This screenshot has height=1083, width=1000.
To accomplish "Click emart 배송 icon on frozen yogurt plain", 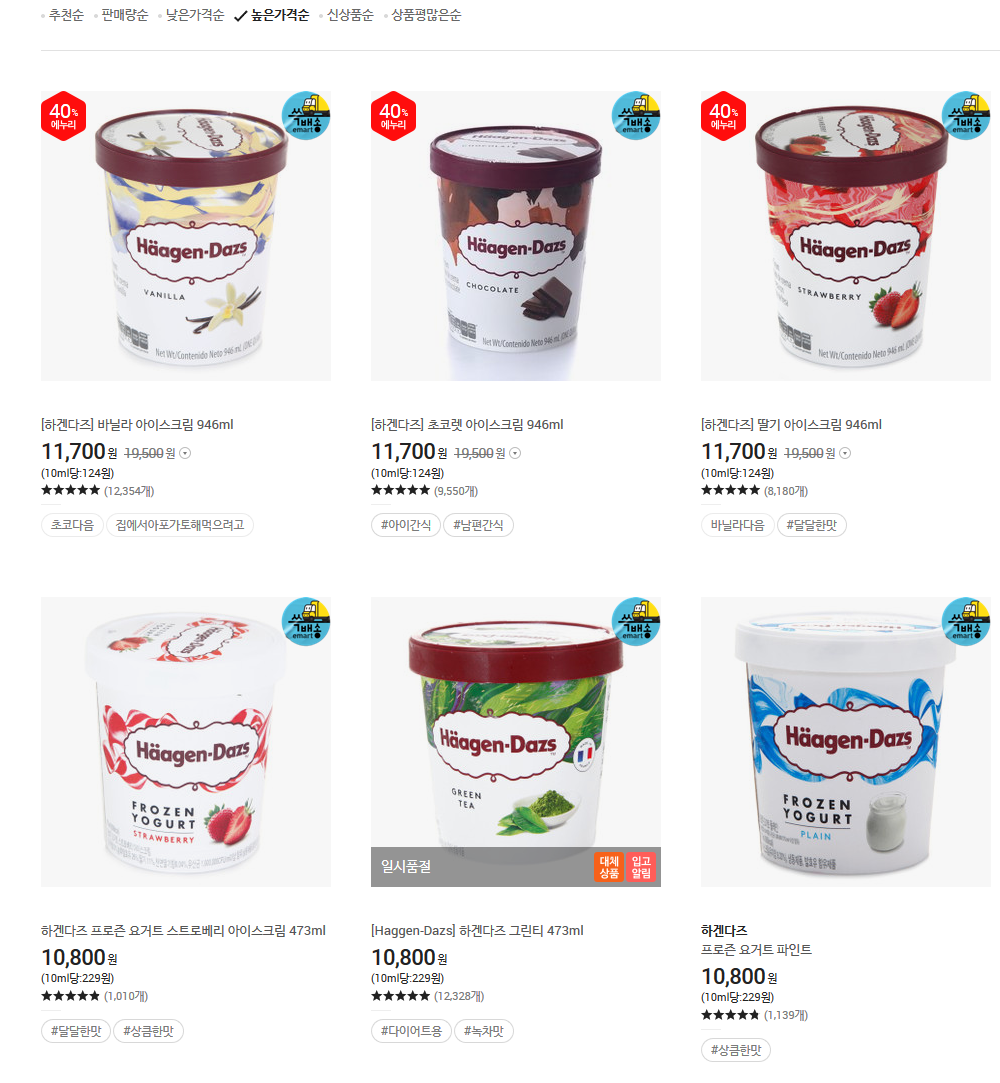I will point(966,622).
